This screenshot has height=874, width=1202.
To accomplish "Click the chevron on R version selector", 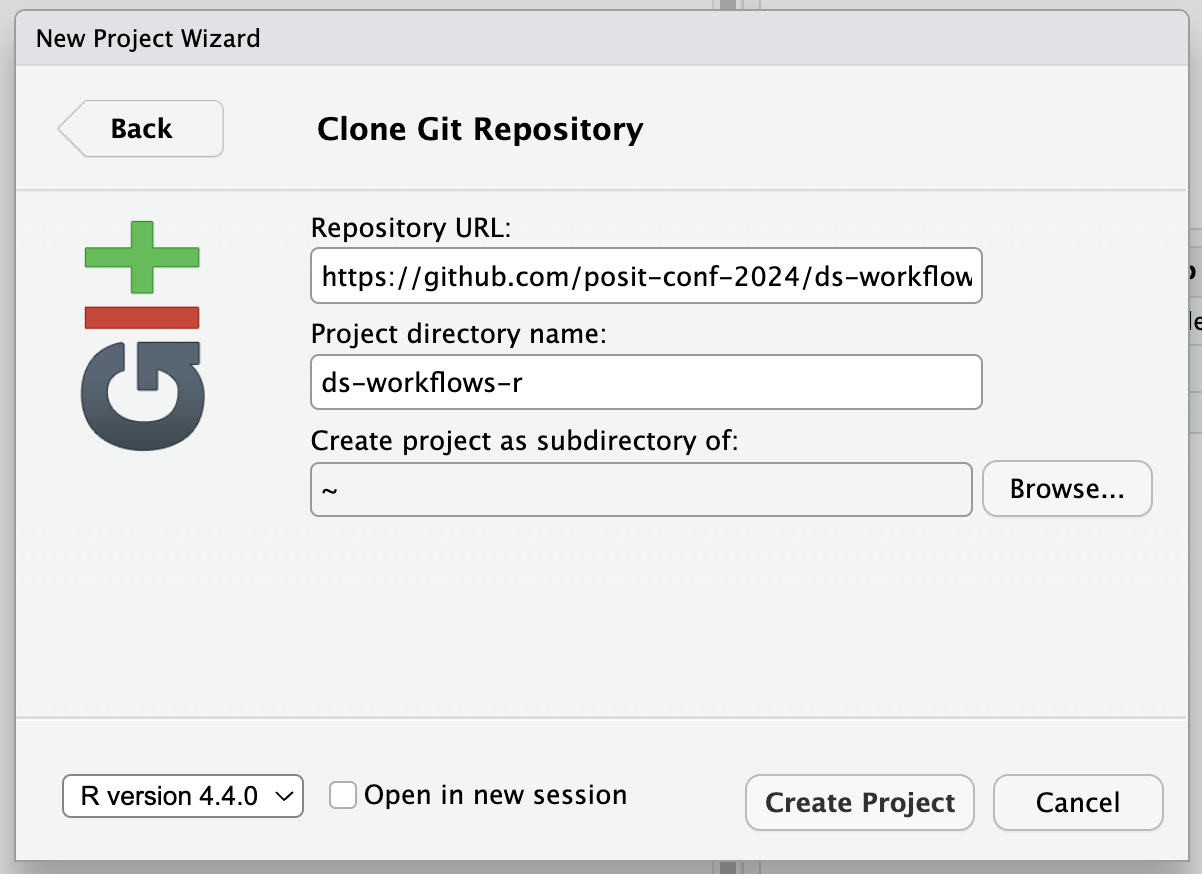I will click(284, 797).
